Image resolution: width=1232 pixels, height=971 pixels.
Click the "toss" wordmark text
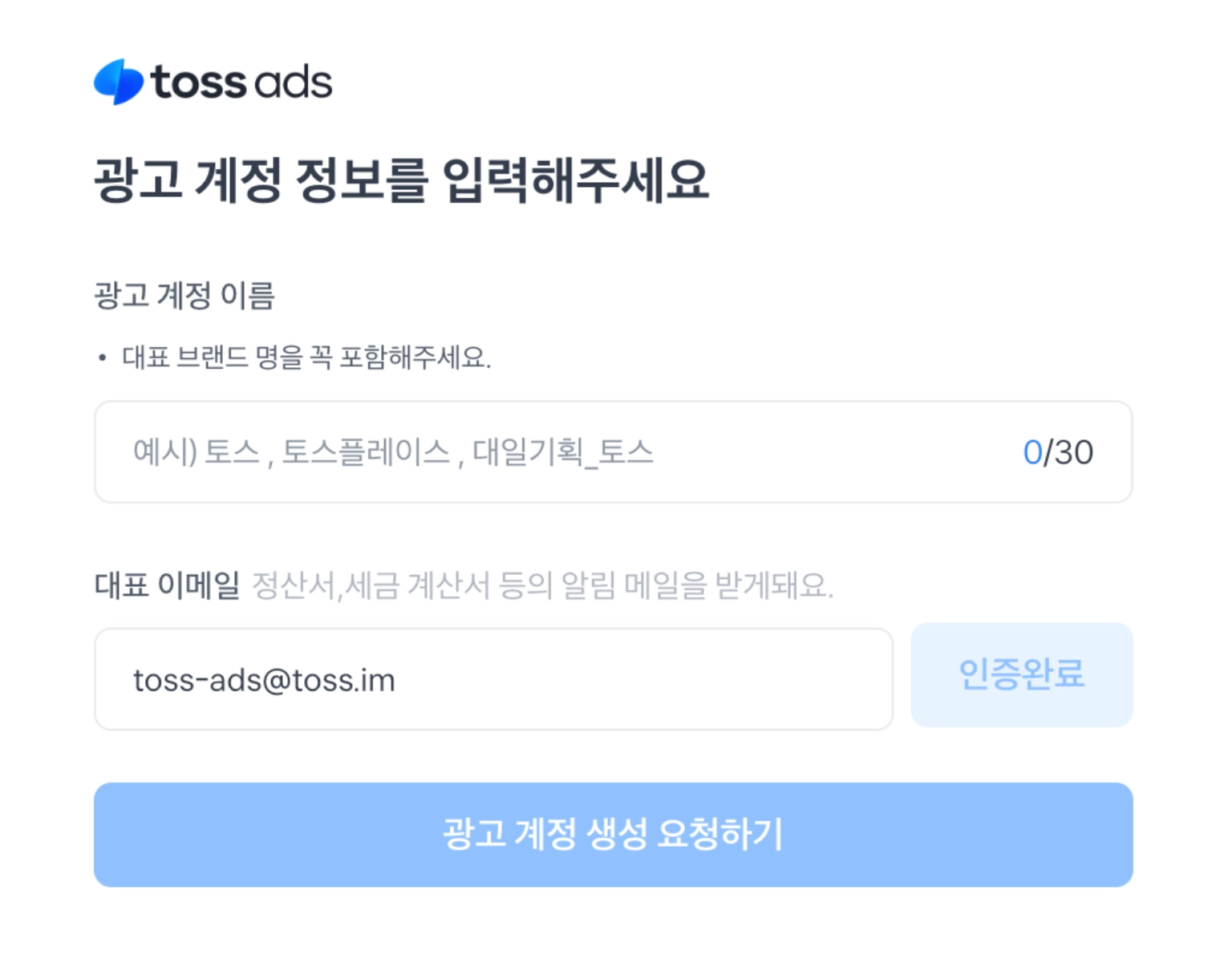click(x=198, y=83)
